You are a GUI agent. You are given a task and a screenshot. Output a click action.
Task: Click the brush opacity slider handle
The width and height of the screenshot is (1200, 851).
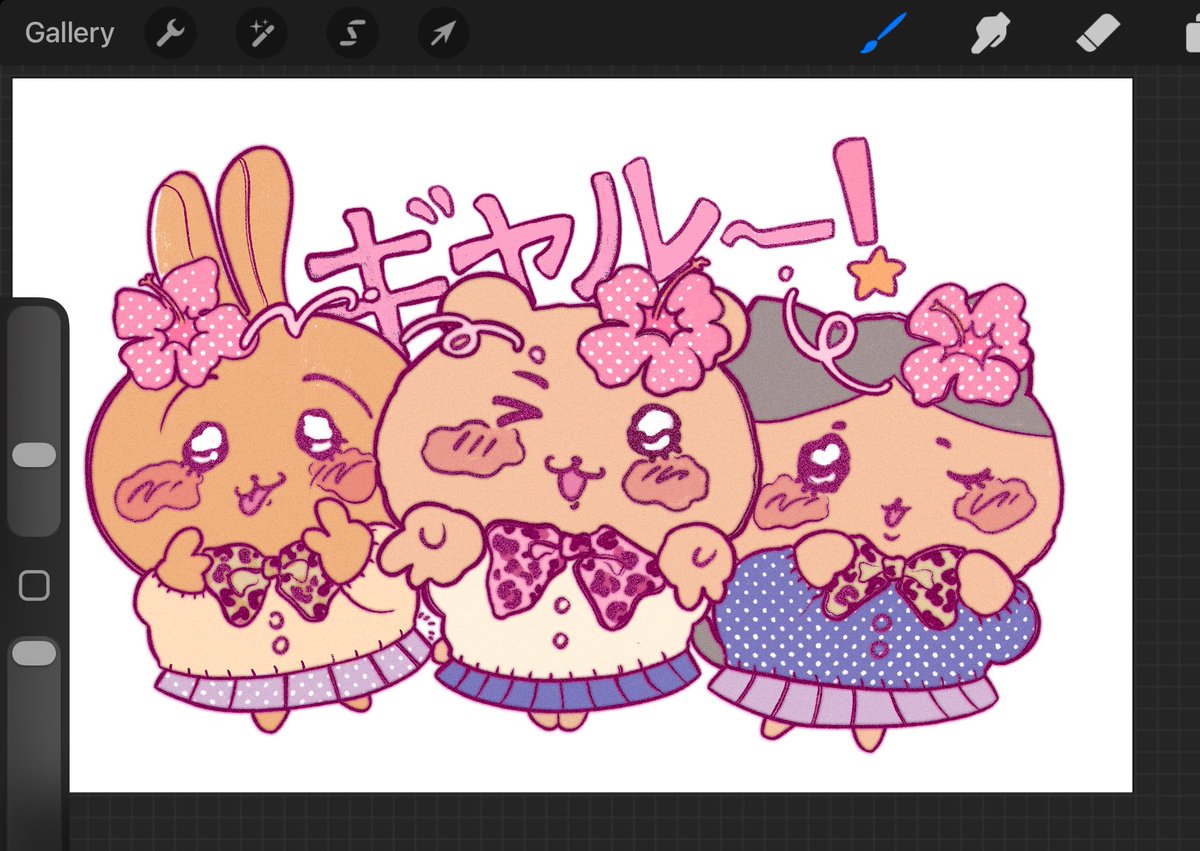(34, 654)
